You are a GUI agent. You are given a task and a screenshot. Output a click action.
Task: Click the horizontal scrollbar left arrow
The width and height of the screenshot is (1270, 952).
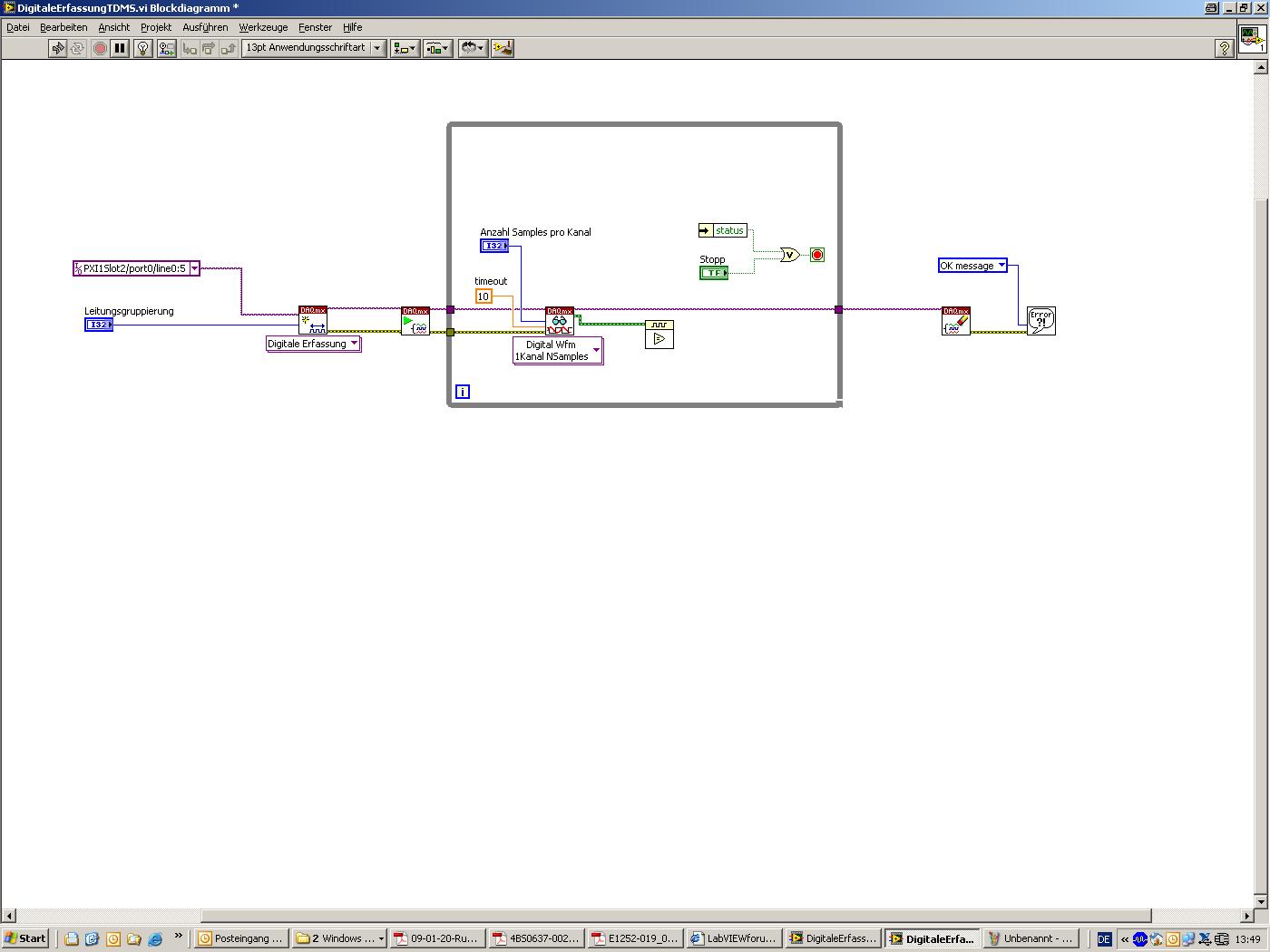(8, 916)
